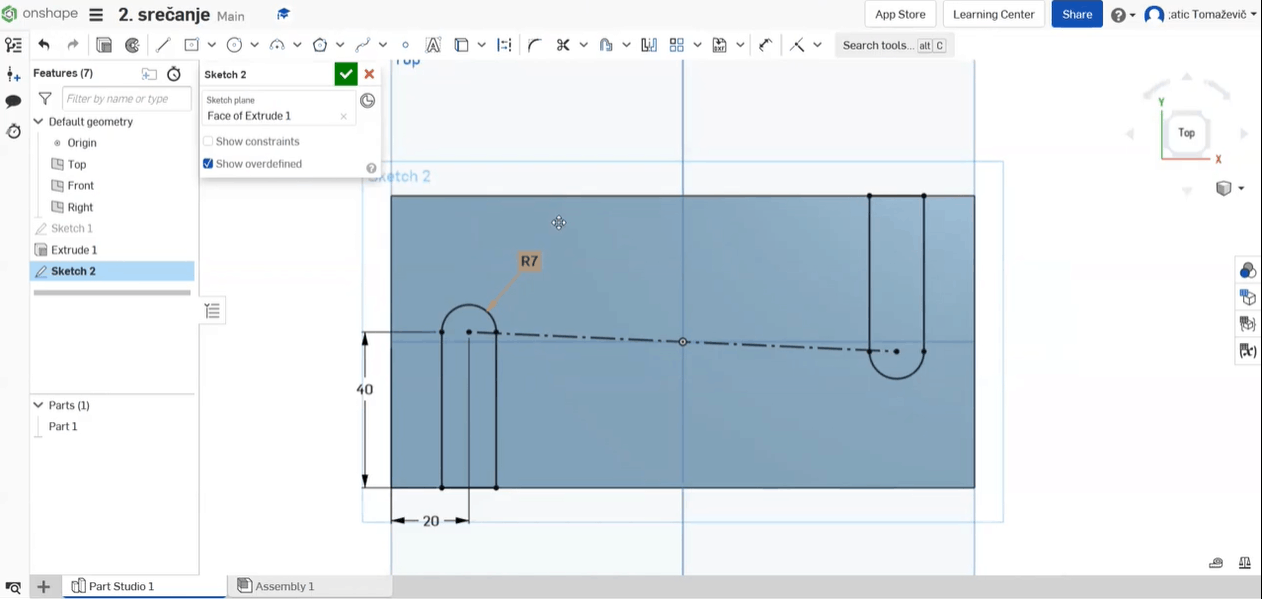Cancel Sketch 2 with red X

(x=369, y=74)
